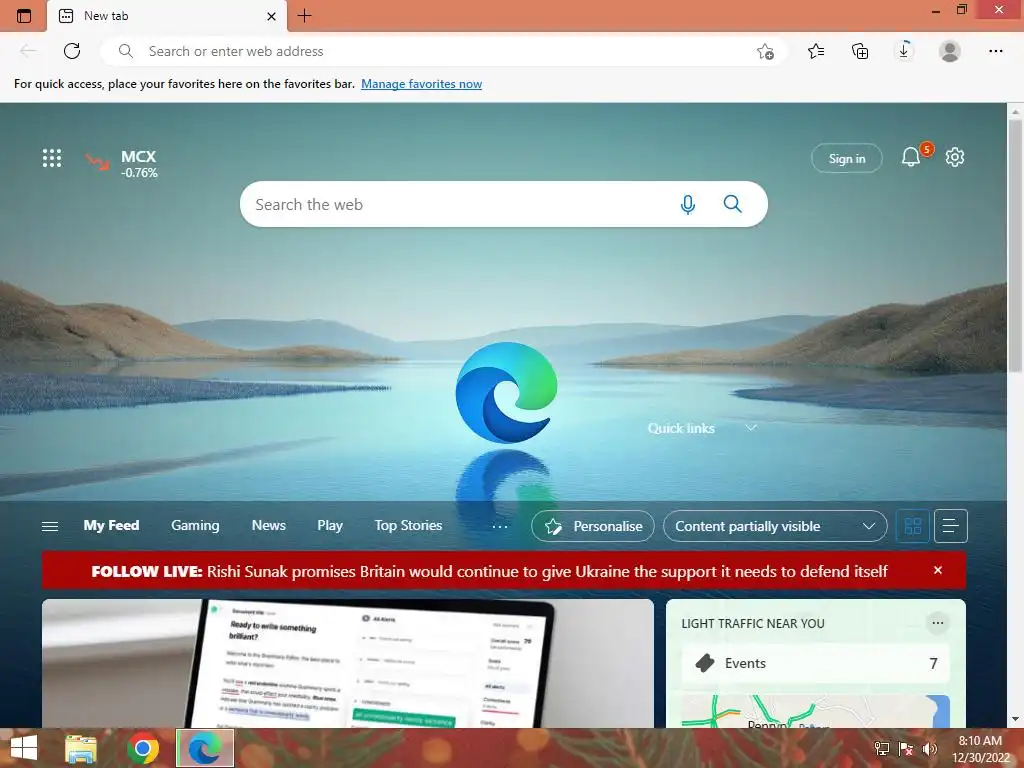Open Settings and more ellipsis menu
1024x768 pixels.
[995, 51]
